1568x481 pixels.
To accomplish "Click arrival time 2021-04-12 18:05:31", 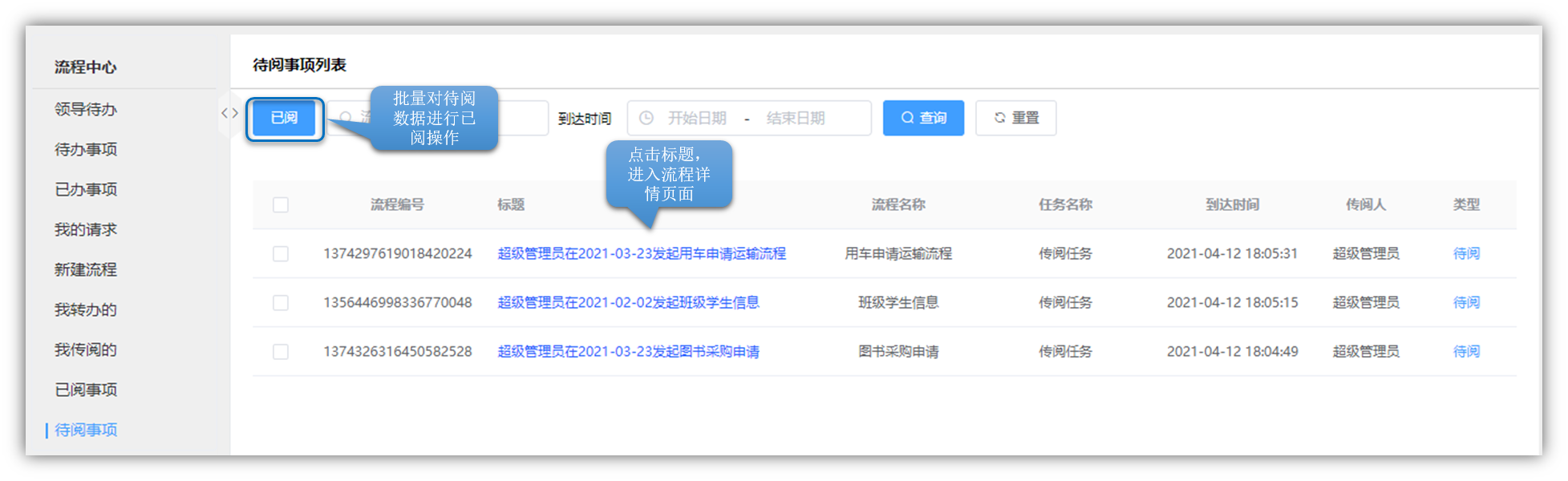I will click(1232, 253).
